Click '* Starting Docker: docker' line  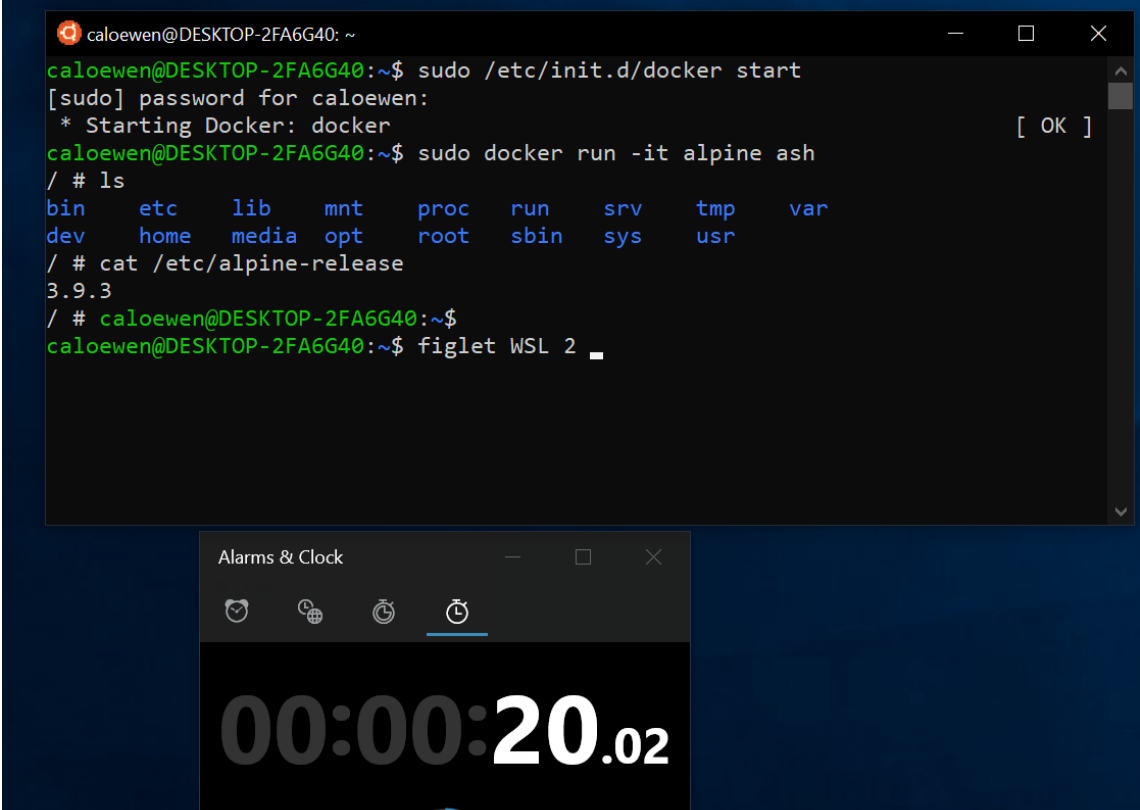coord(225,126)
